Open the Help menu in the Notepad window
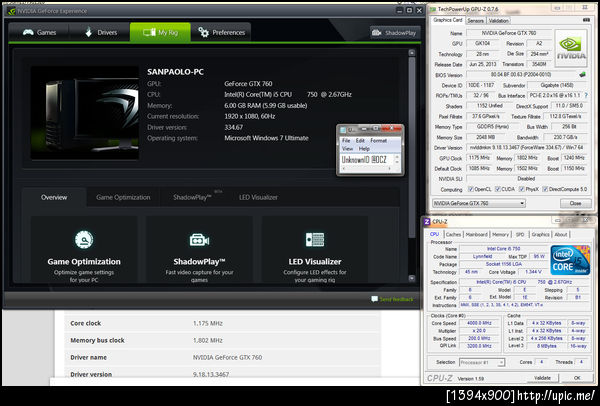 pos(364,148)
